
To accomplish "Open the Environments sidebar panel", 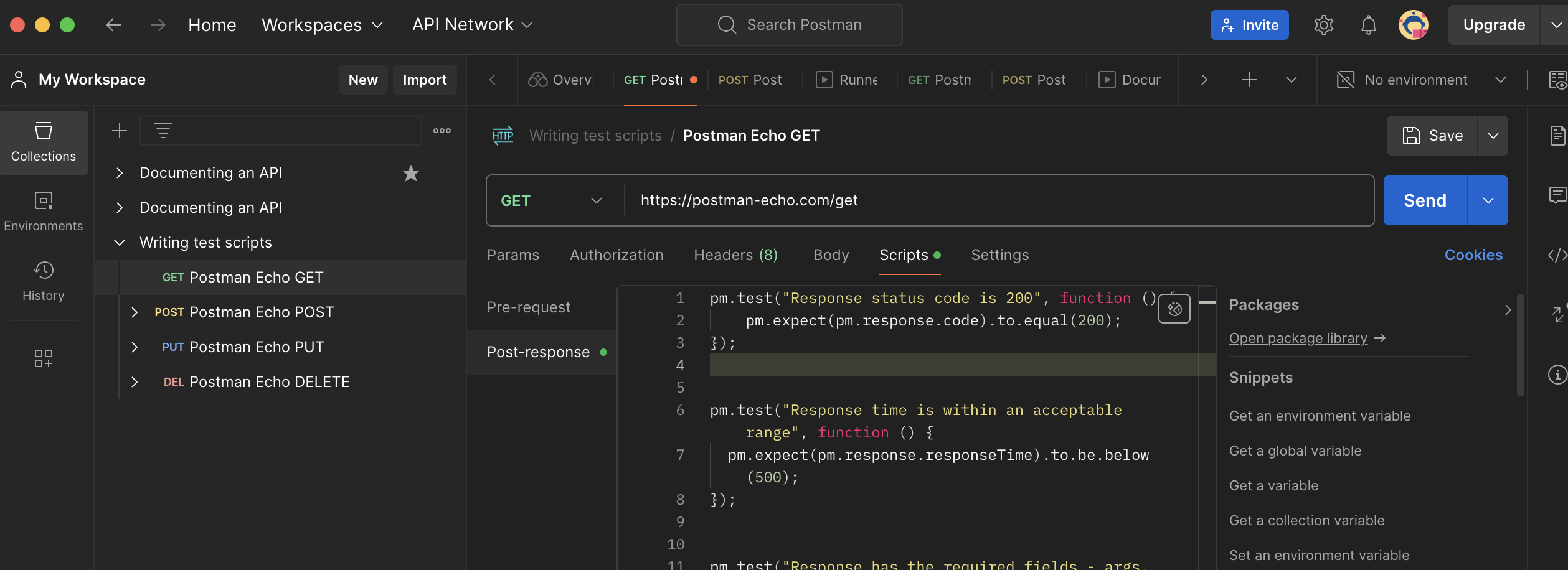I will tap(44, 212).
